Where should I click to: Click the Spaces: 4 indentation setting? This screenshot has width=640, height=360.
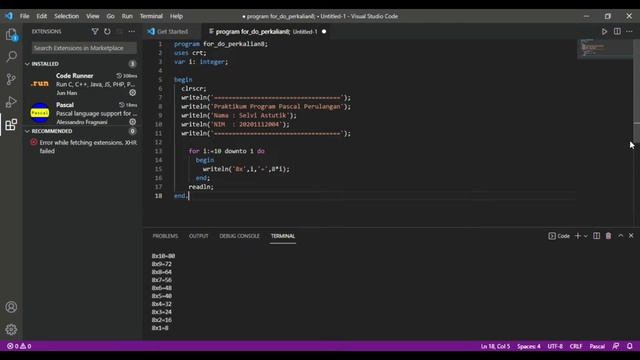pos(529,346)
